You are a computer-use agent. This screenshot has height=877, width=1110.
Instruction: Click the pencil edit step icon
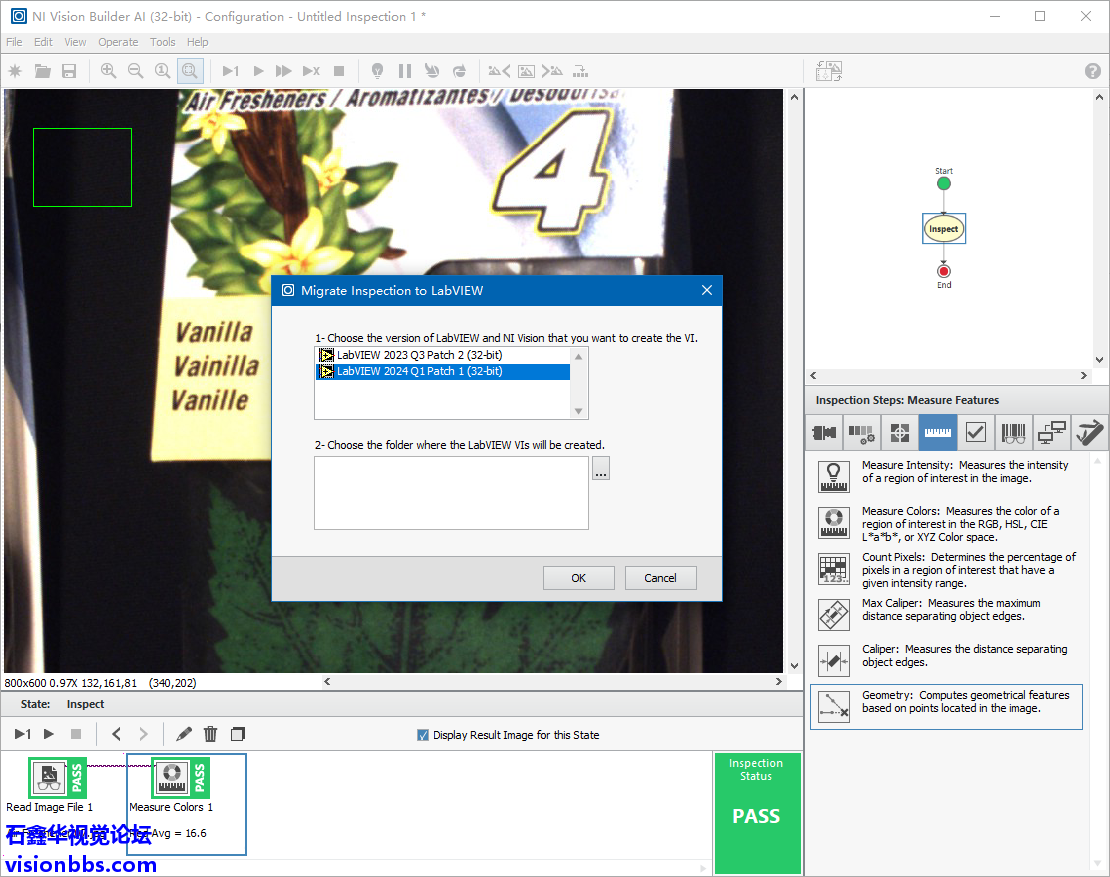click(184, 734)
